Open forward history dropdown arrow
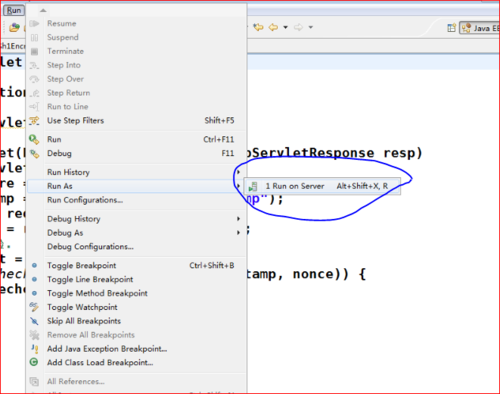 pos(311,27)
